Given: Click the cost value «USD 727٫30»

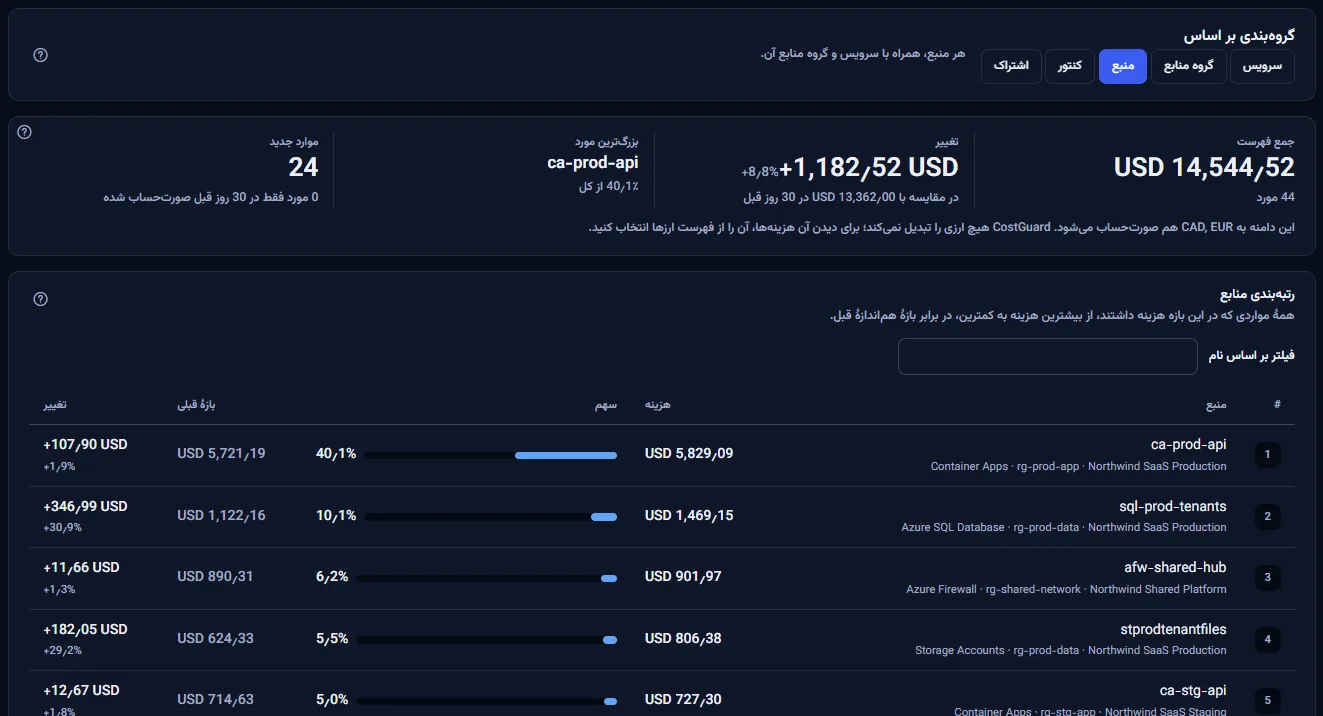Looking at the screenshot, I should pyautogui.click(x=683, y=700).
